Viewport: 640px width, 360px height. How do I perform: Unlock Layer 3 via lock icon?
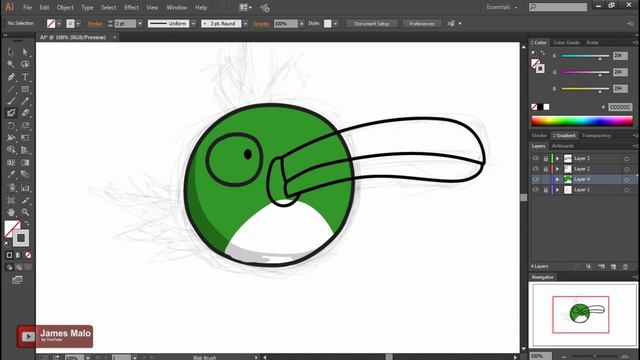tap(546, 158)
